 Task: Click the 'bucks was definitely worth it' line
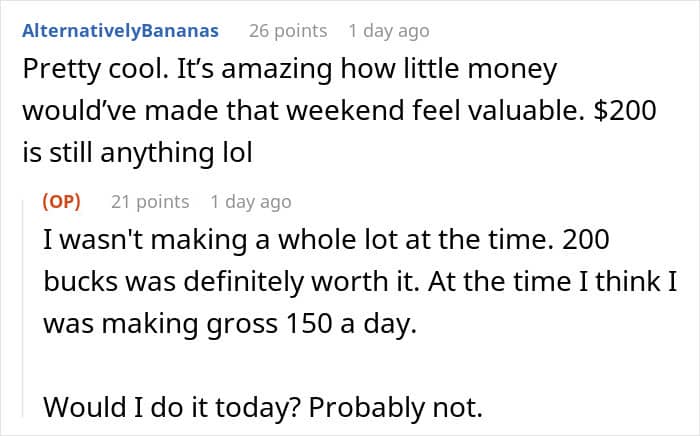click(x=360, y=282)
